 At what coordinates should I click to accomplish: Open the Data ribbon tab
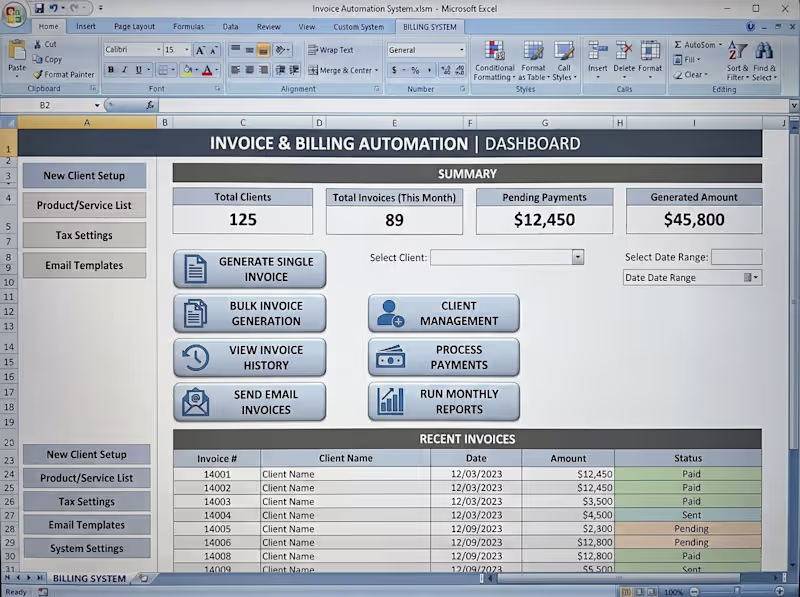point(230,27)
